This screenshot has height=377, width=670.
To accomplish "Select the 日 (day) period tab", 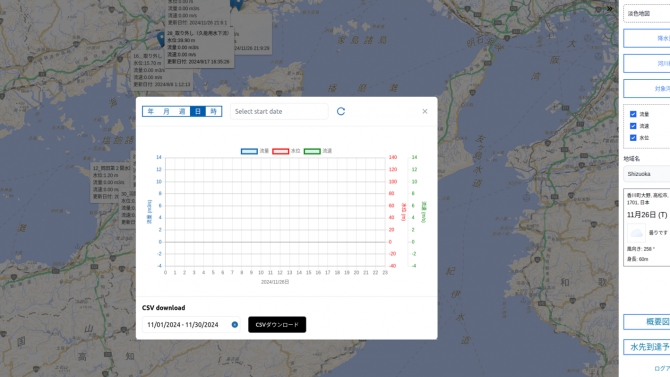I will (198, 112).
